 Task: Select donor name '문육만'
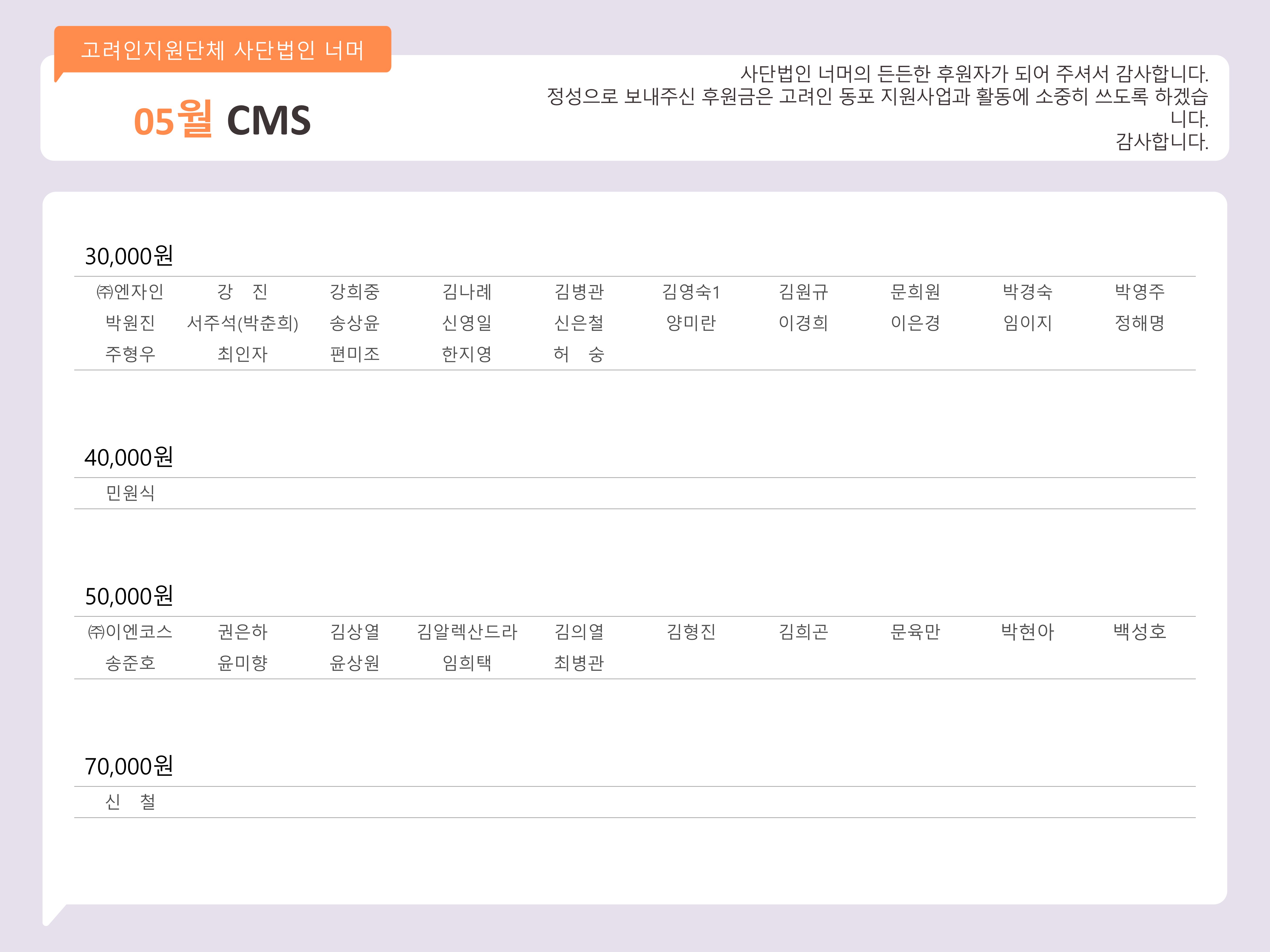coord(915,632)
